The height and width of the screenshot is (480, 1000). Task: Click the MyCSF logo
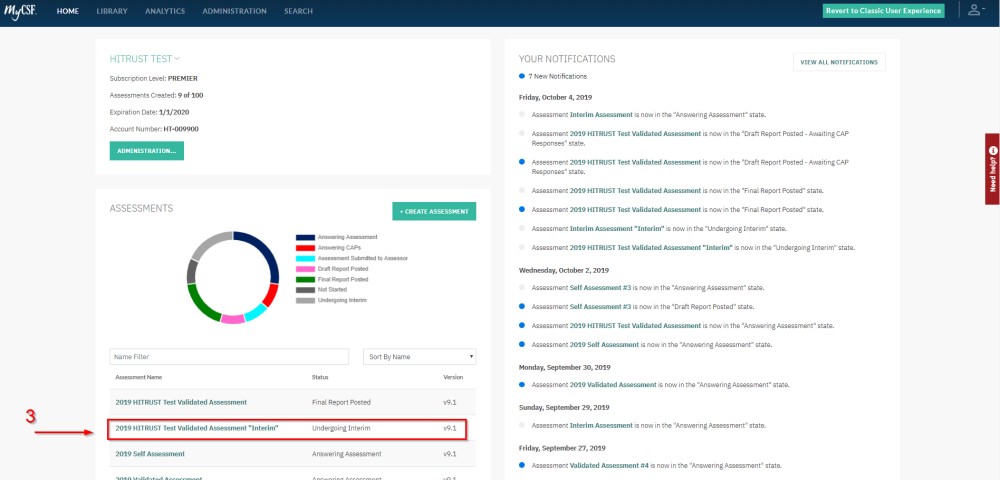(21, 11)
